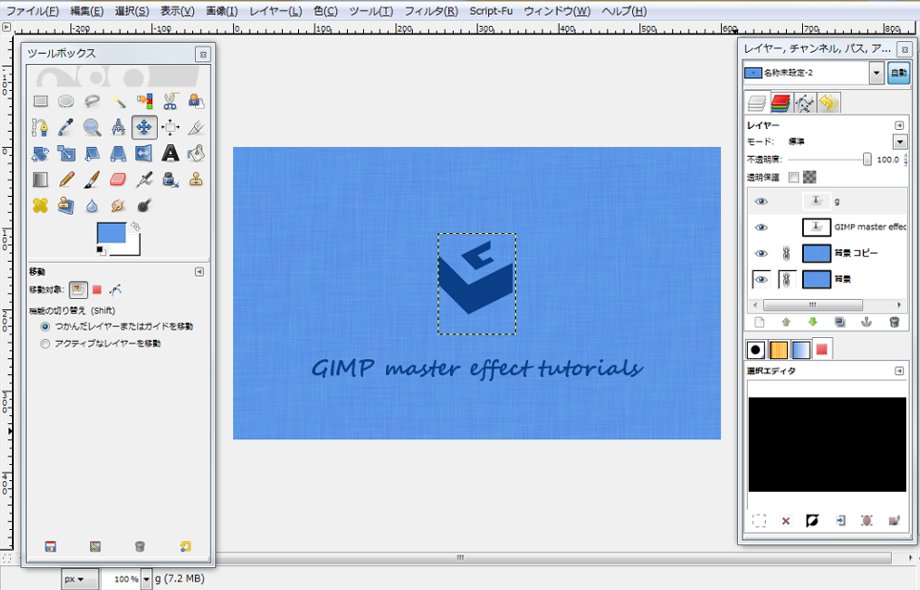Select the Clone stamp tool
Image resolution: width=920 pixels, height=590 pixels.
tap(196, 180)
